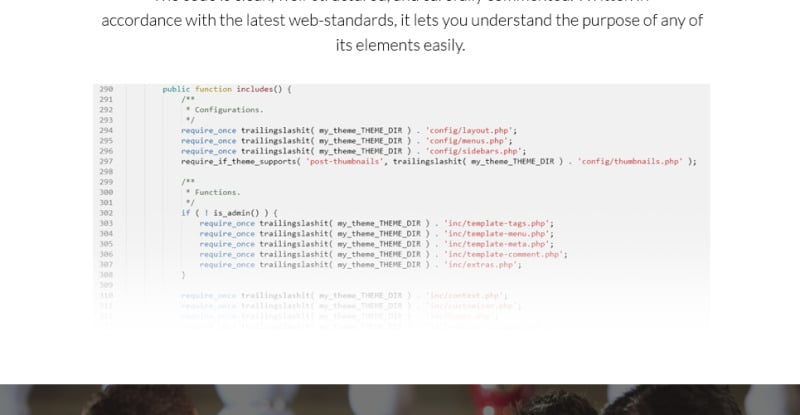
Task: Click line number 307
Action: click(x=106, y=264)
